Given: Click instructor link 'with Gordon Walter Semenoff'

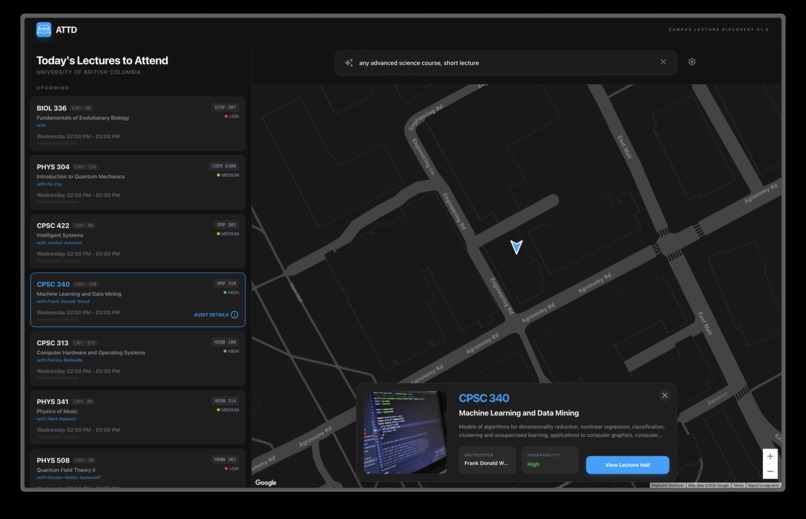Looking at the screenshot, I should [x=68, y=477].
